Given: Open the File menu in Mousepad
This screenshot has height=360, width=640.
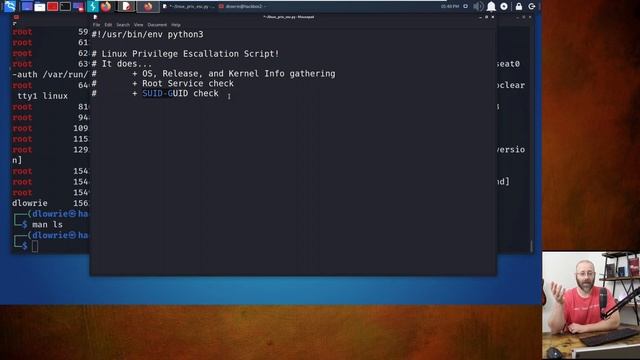Looking at the screenshot, I should (x=96, y=25).
